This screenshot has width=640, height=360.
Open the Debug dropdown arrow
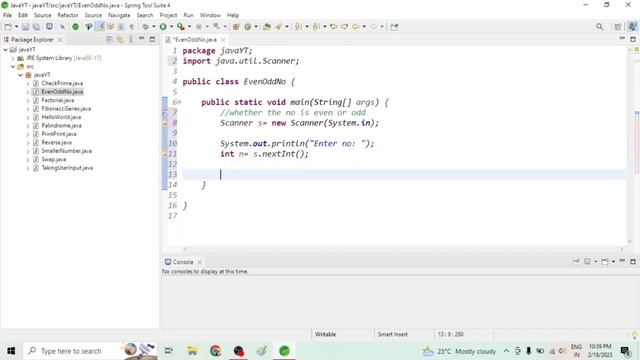tap(153, 27)
